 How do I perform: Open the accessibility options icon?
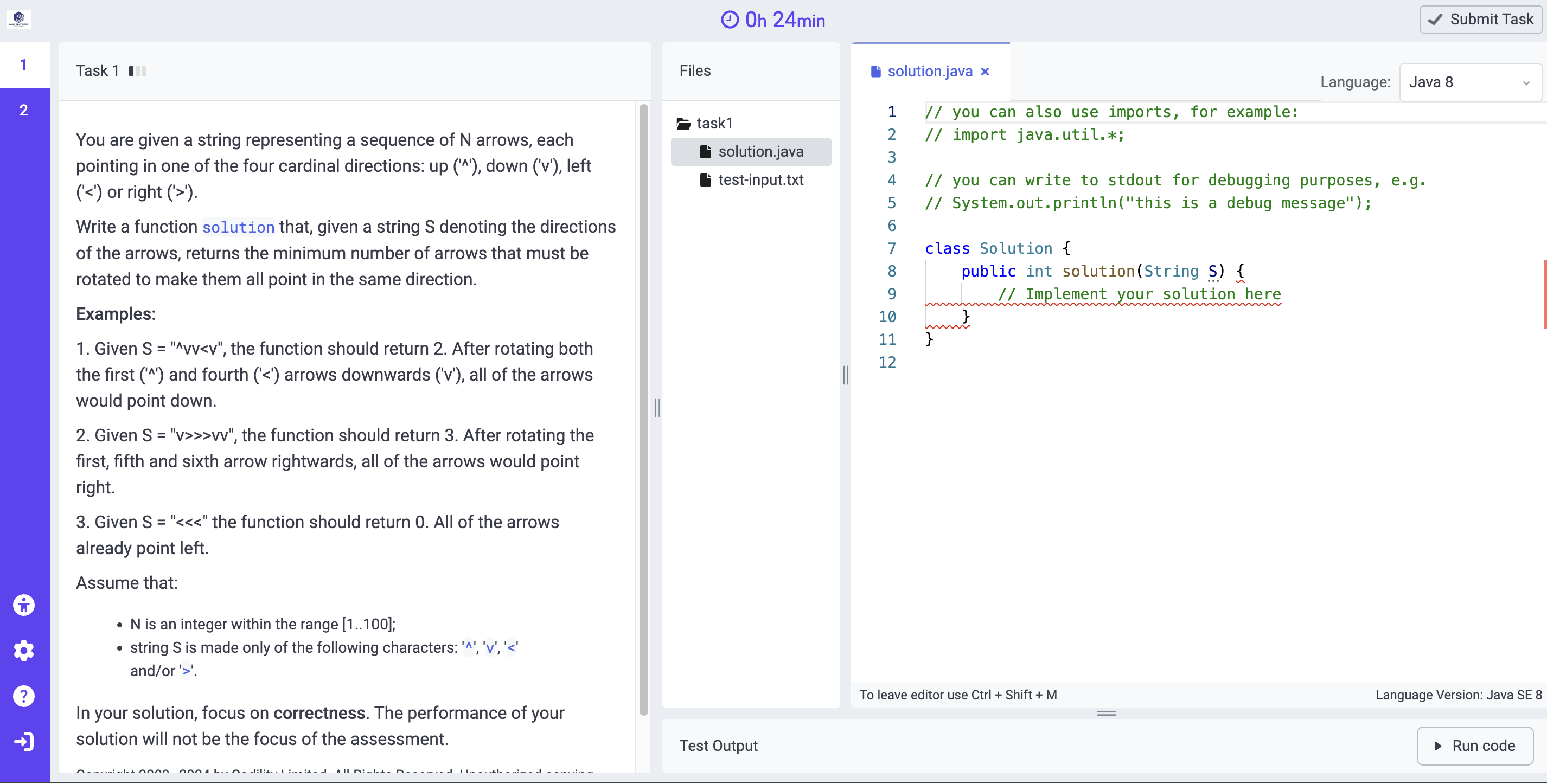(x=24, y=605)
